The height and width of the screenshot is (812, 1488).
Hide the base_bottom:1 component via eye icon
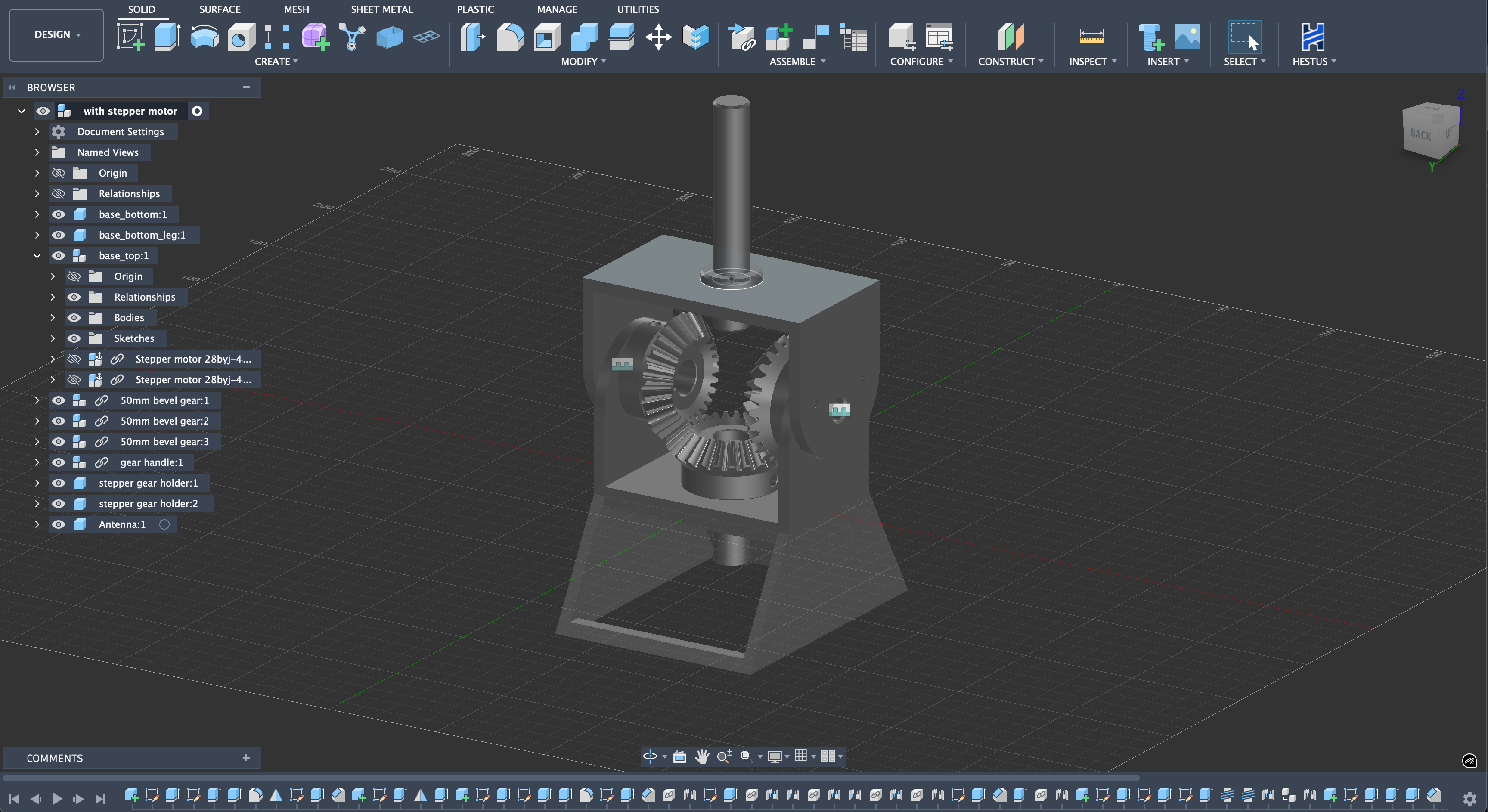[59, 214]
